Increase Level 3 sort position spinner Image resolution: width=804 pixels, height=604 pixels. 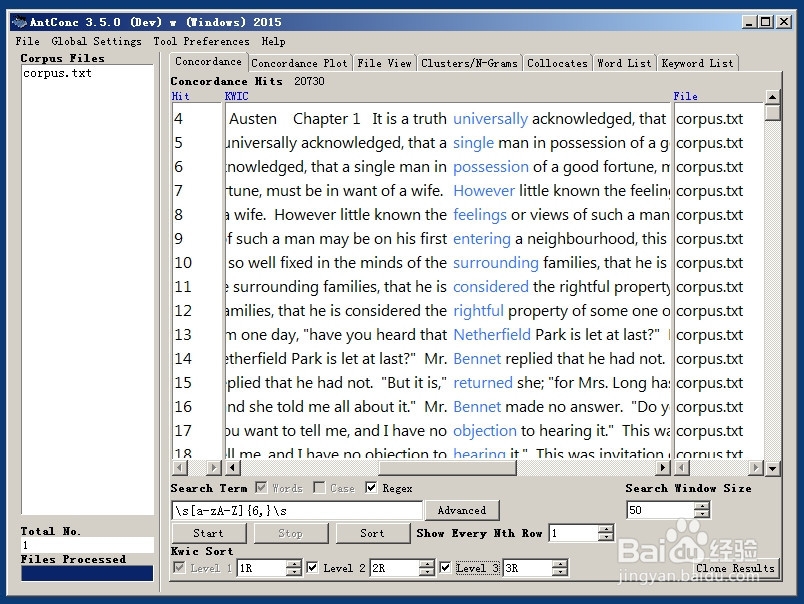[560, 563]
